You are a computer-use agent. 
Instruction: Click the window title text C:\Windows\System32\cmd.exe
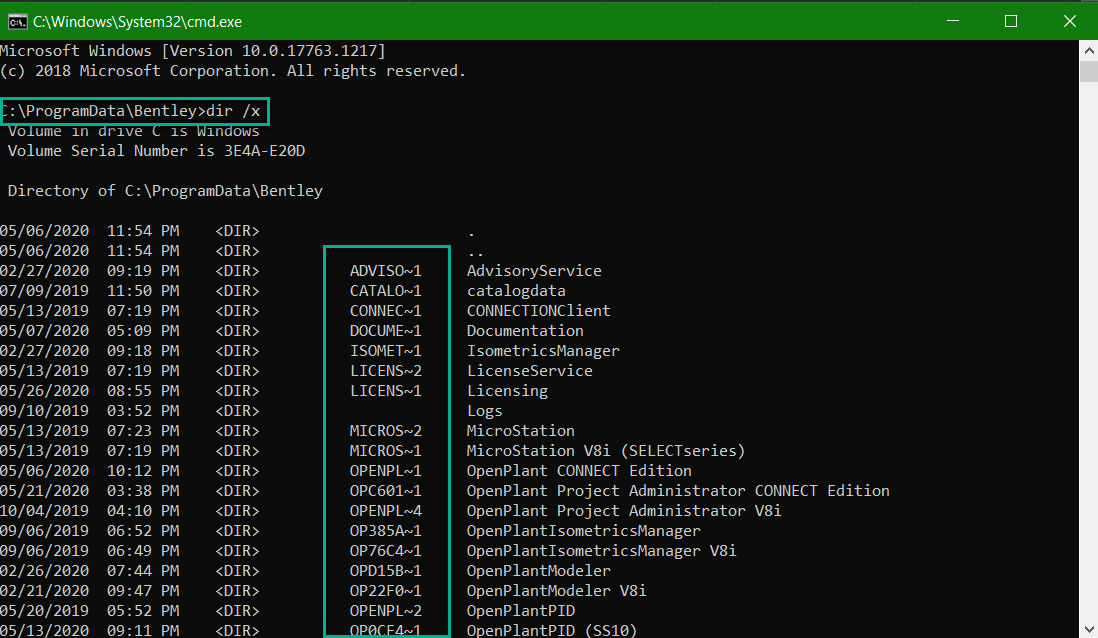coord(137,22)
